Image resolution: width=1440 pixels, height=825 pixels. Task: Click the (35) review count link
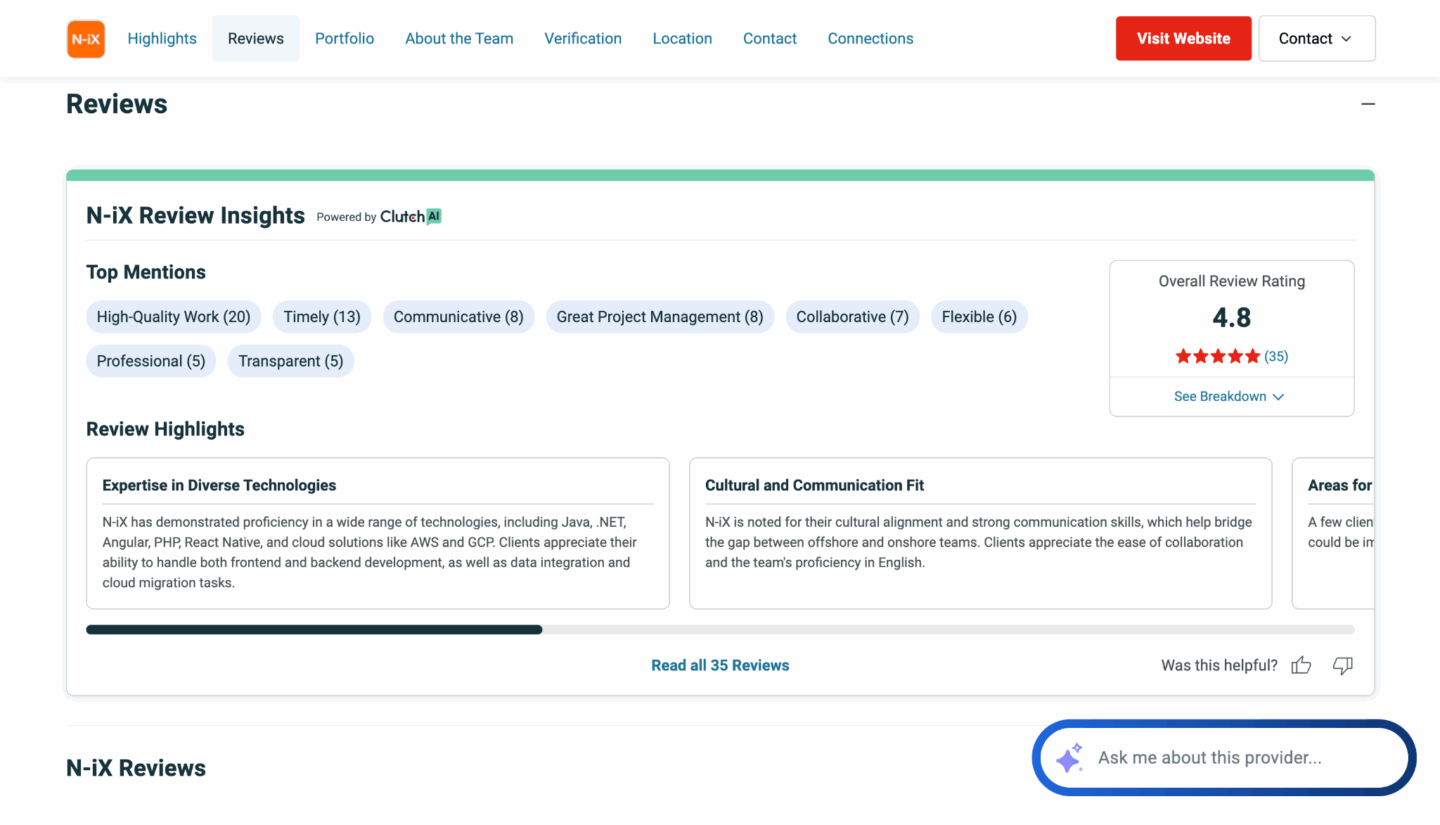tap(1276, 356)
